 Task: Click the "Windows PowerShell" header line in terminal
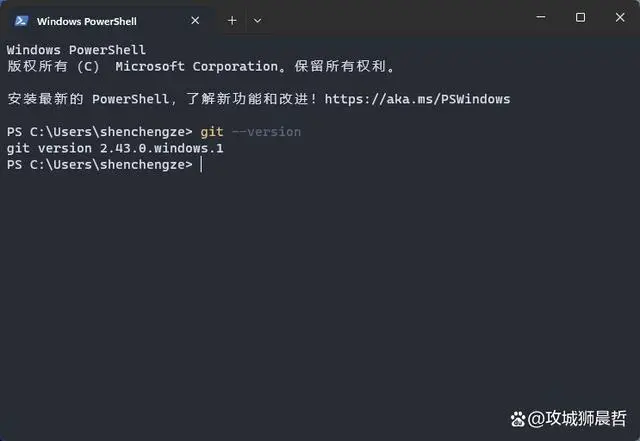click(76, 50)
